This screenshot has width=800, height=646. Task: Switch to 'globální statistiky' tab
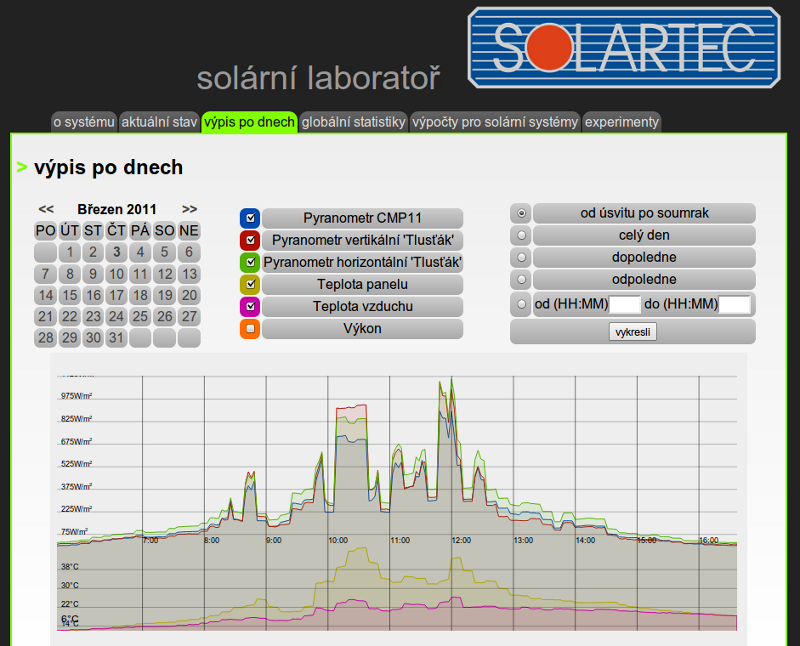tap(353, 122)
